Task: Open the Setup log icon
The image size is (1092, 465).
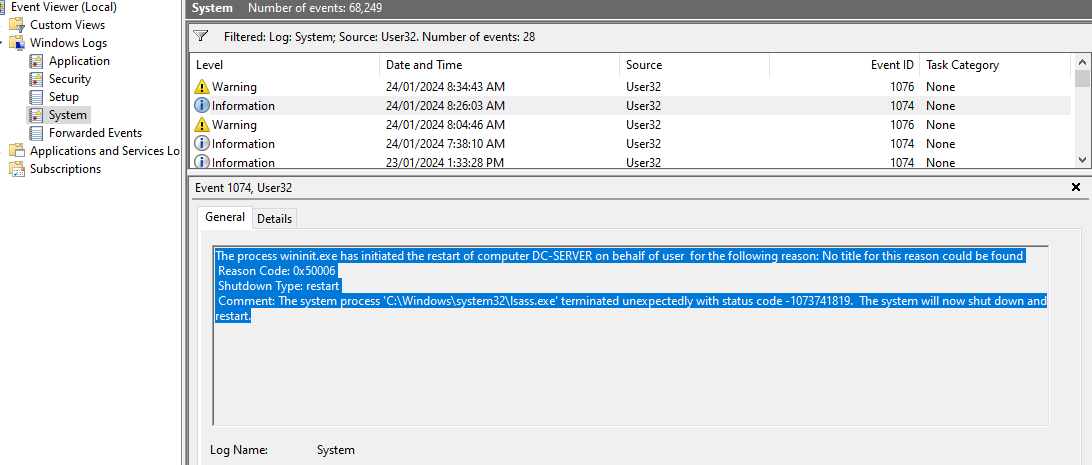Action: [36, 97]
